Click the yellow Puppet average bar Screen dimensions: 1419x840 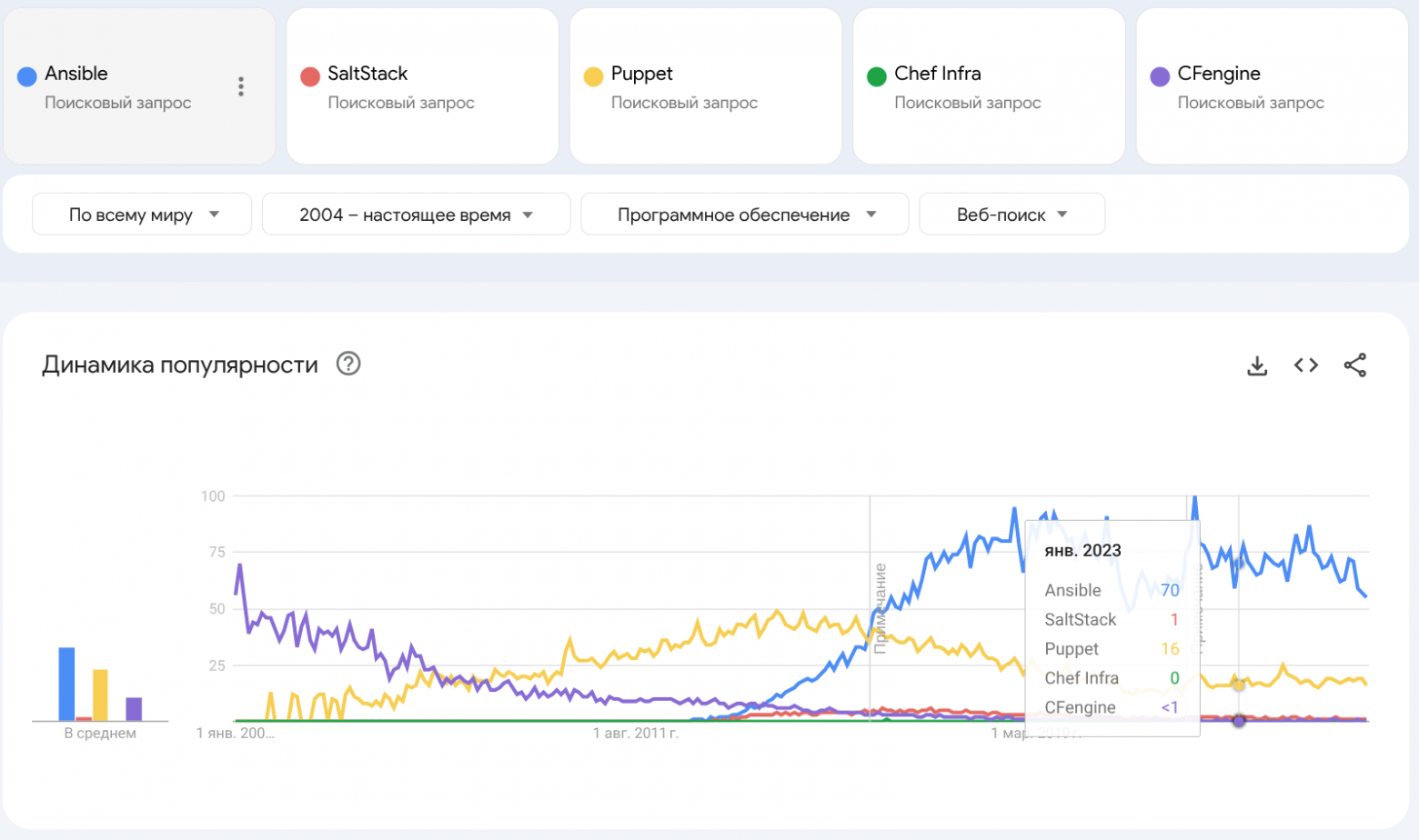tap(100, 695)
